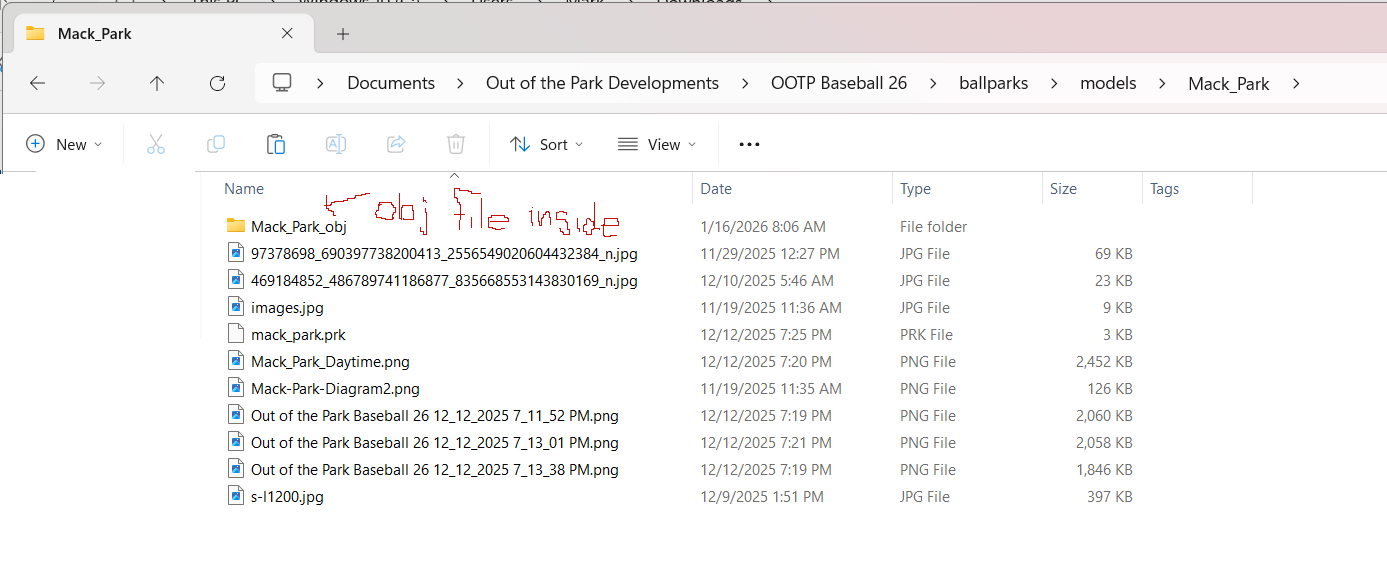Expand chevron after models breadcrumb

[x=1162, y=83]
